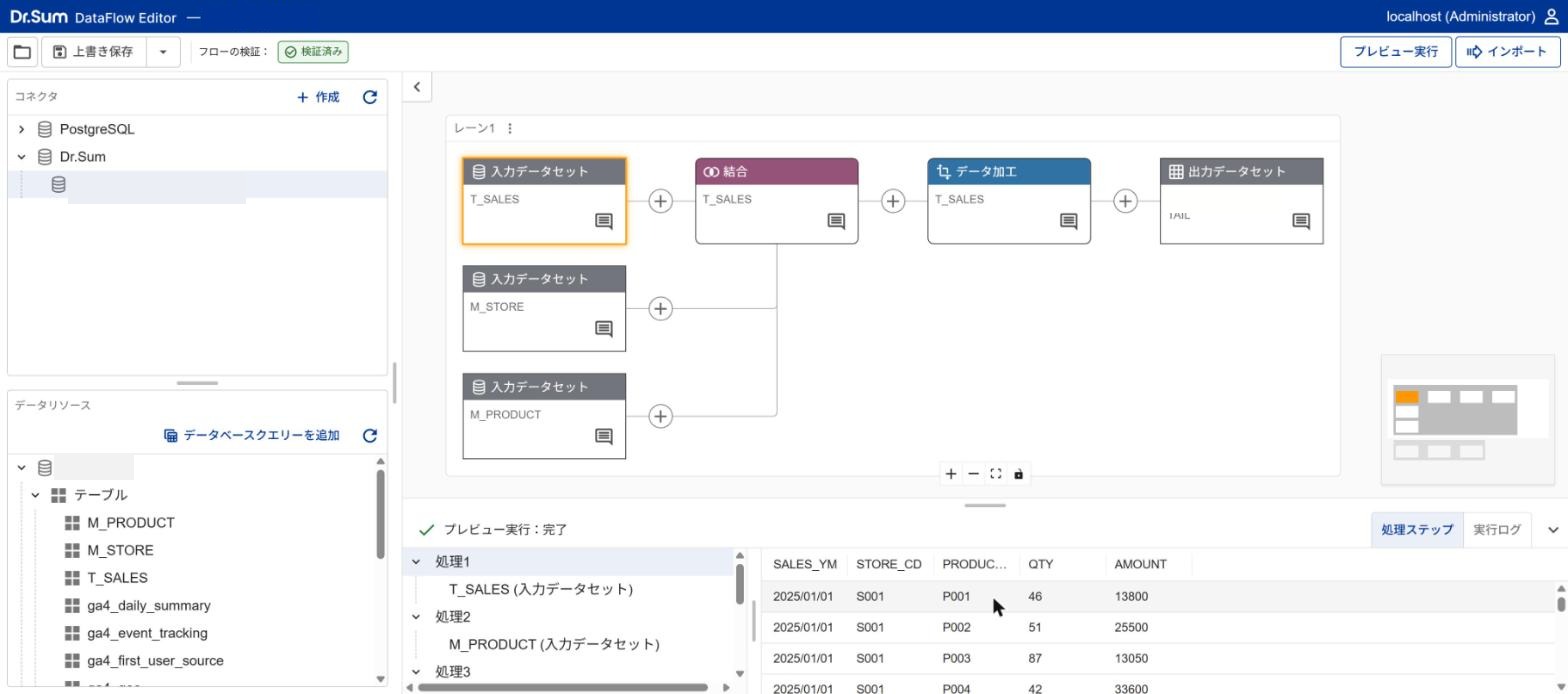Open comment on T_SALES input node

604,221
